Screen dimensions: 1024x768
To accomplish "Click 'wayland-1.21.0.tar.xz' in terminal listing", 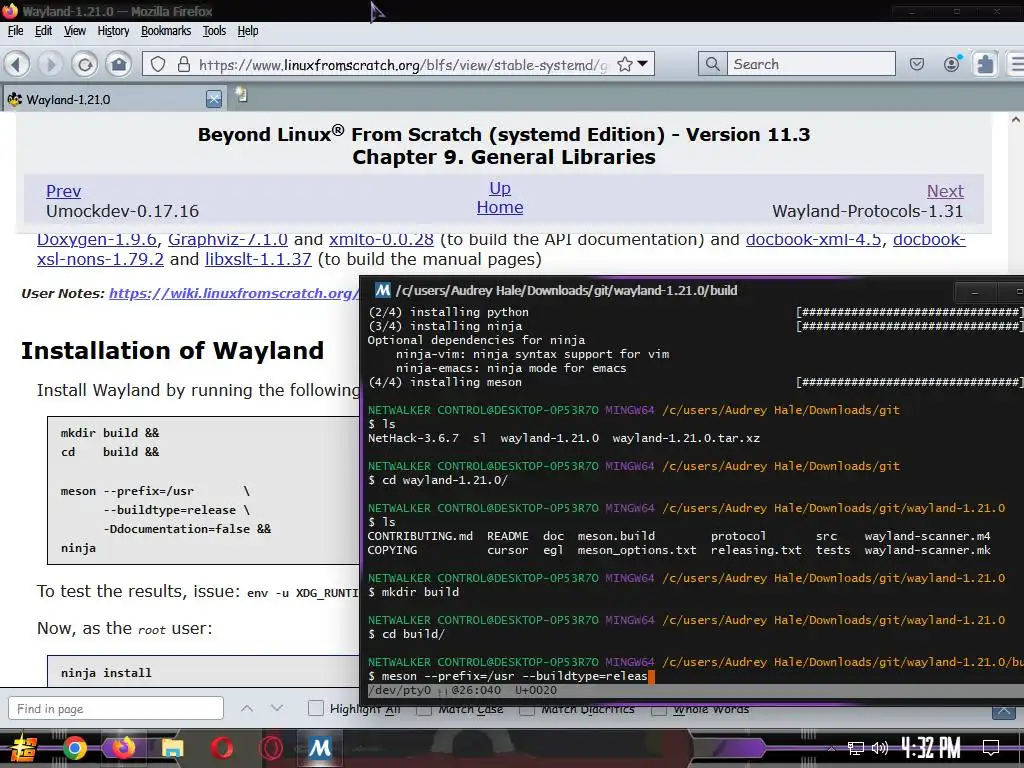I will tap(686, 438).
